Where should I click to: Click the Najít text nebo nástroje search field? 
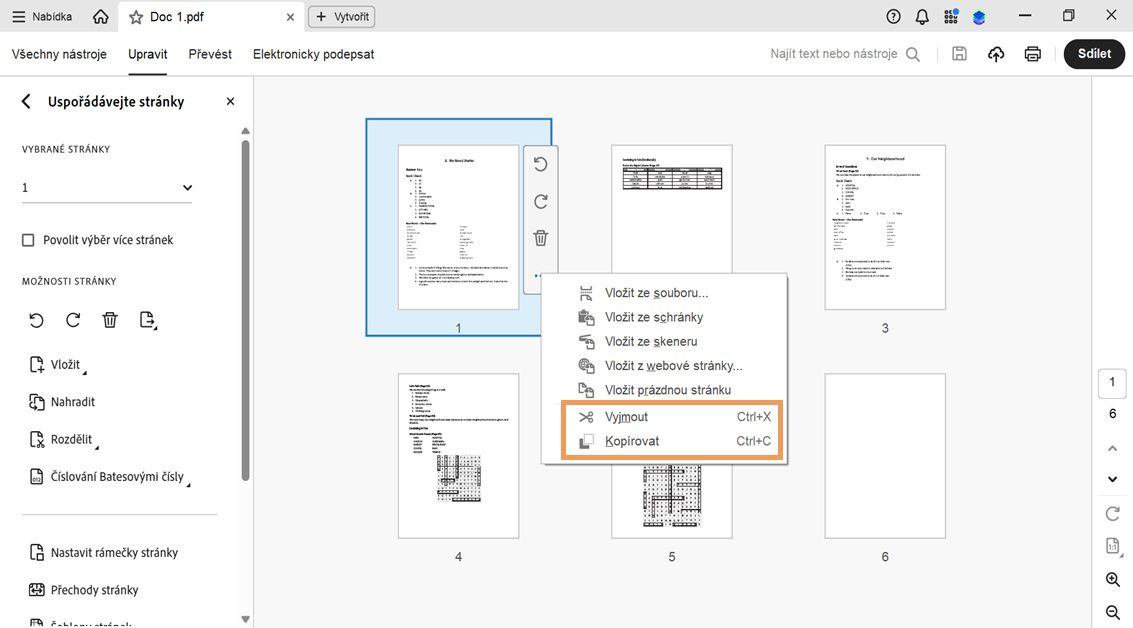click(x=833, y=54)
